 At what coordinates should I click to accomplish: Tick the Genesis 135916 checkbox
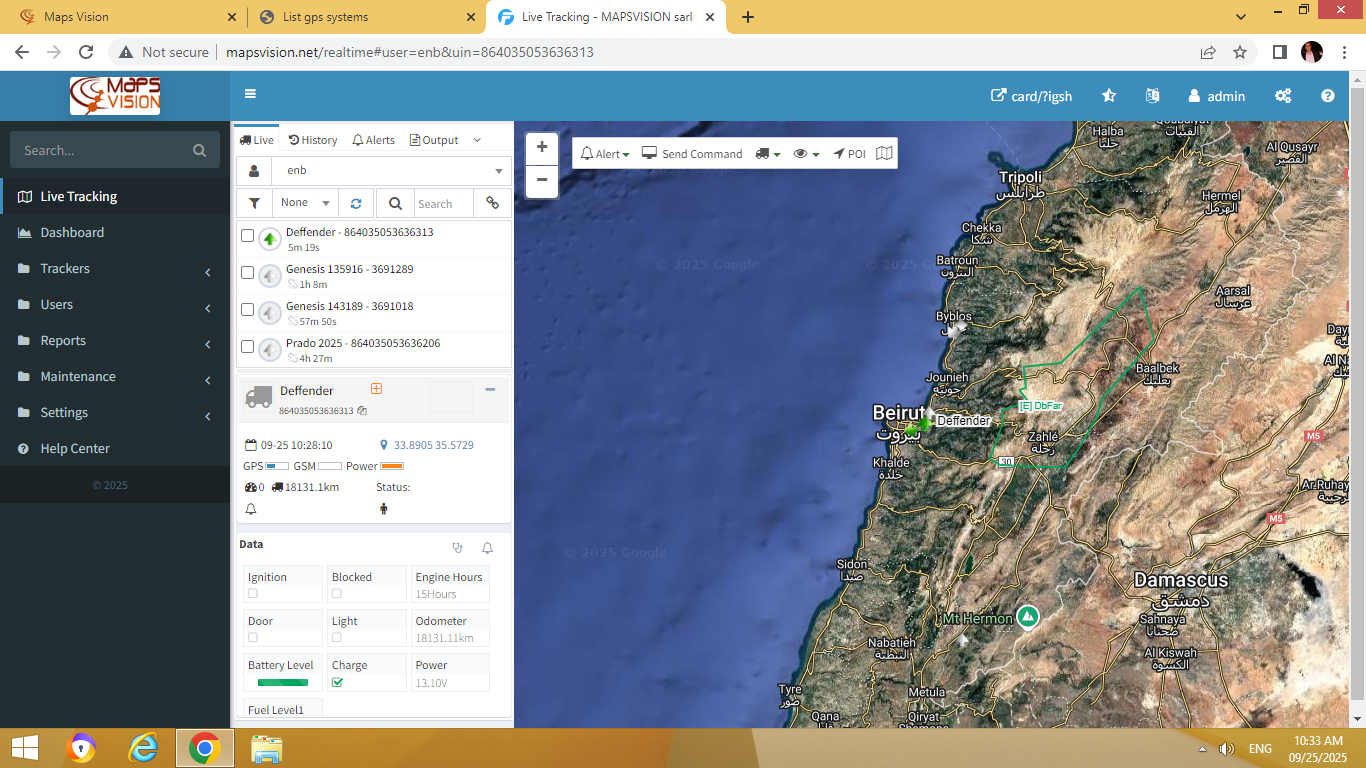coord(247,273)
